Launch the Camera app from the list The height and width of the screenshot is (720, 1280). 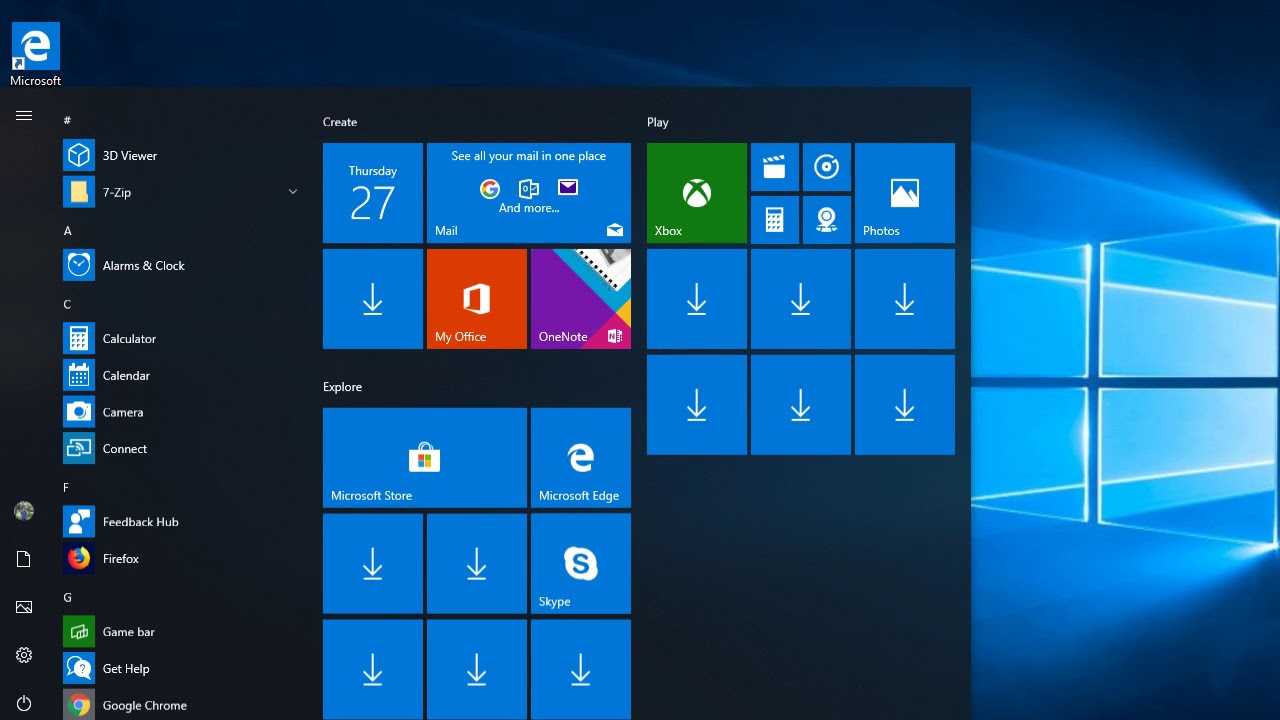pos(185,412)
